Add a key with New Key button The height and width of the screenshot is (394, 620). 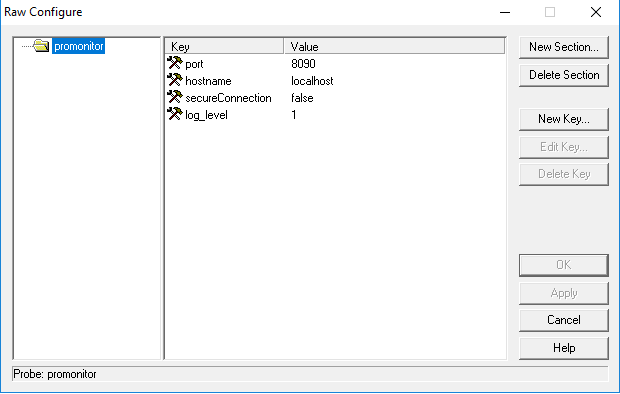tap(564, 119)
